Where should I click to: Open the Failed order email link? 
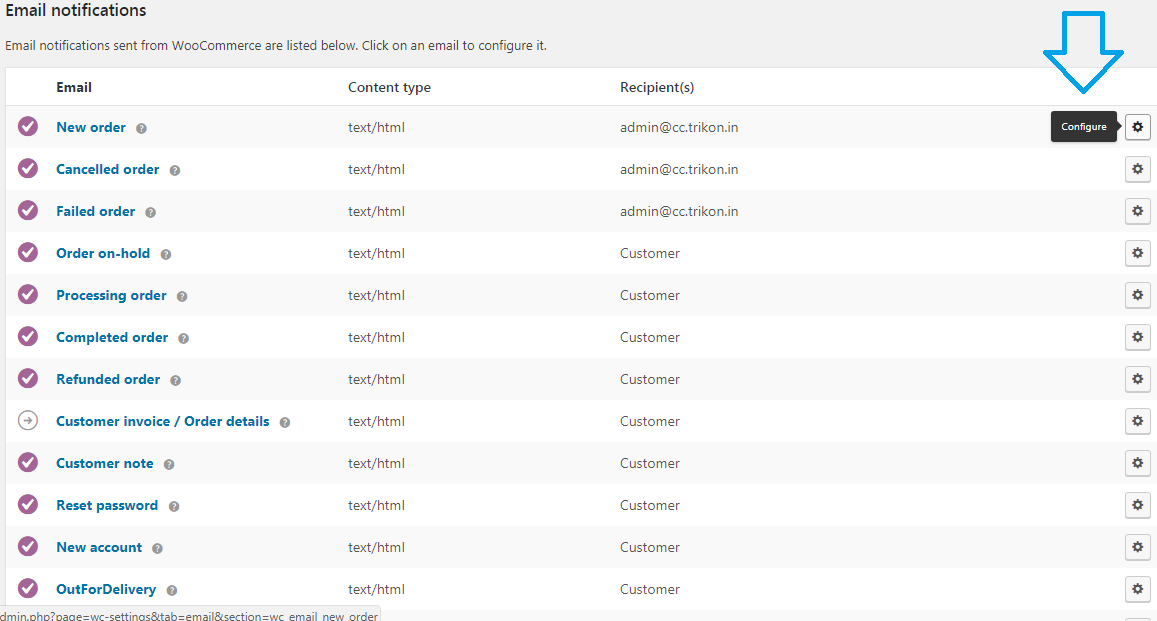click(x=96, y=211)
